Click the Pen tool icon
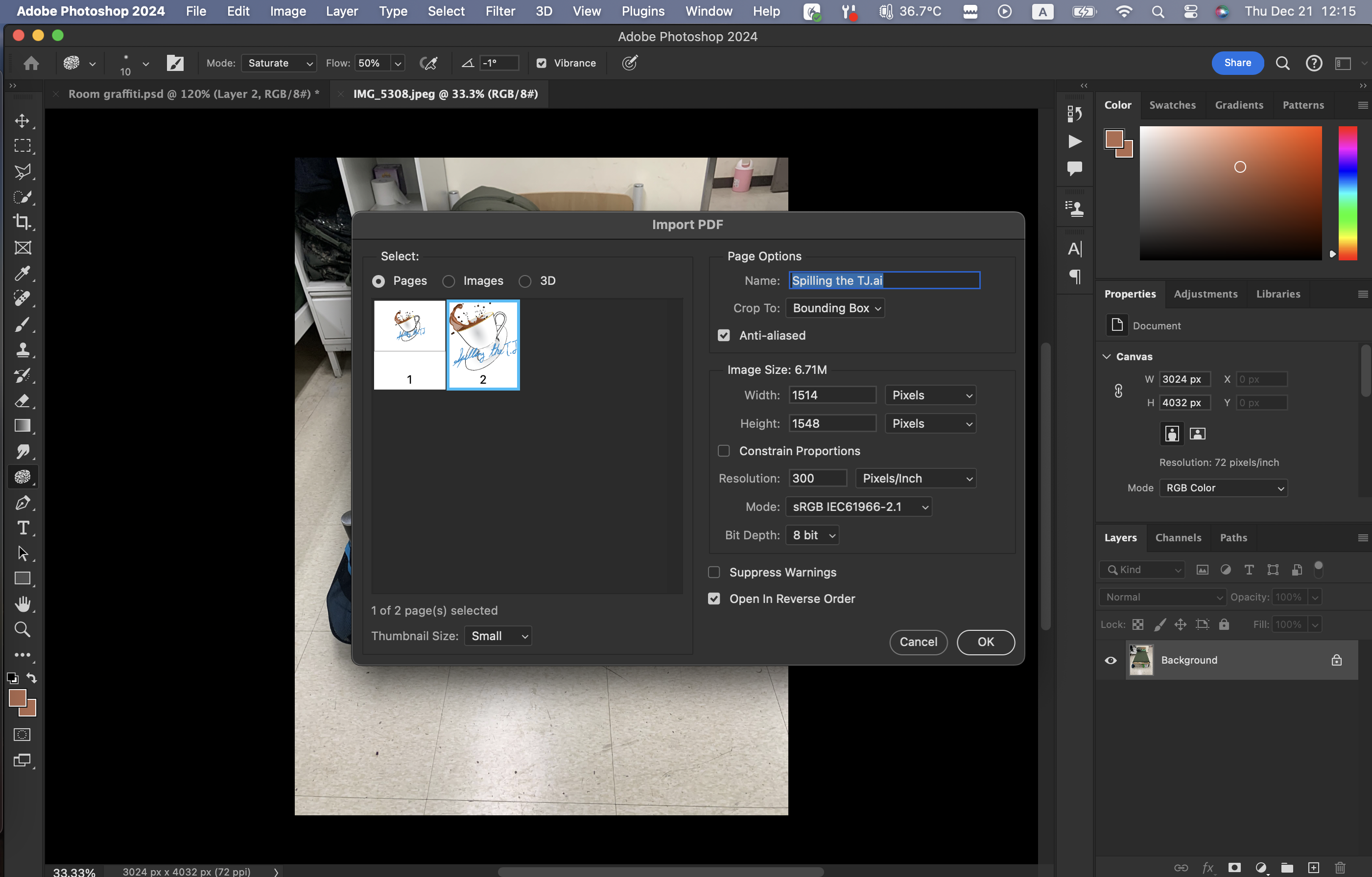This screenshot has width=1372, height=877. coord(22,502)
